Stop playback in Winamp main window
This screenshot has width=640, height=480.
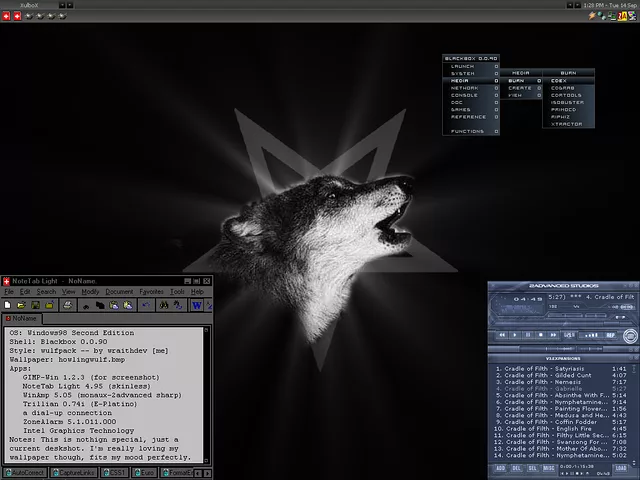[540, 335]
